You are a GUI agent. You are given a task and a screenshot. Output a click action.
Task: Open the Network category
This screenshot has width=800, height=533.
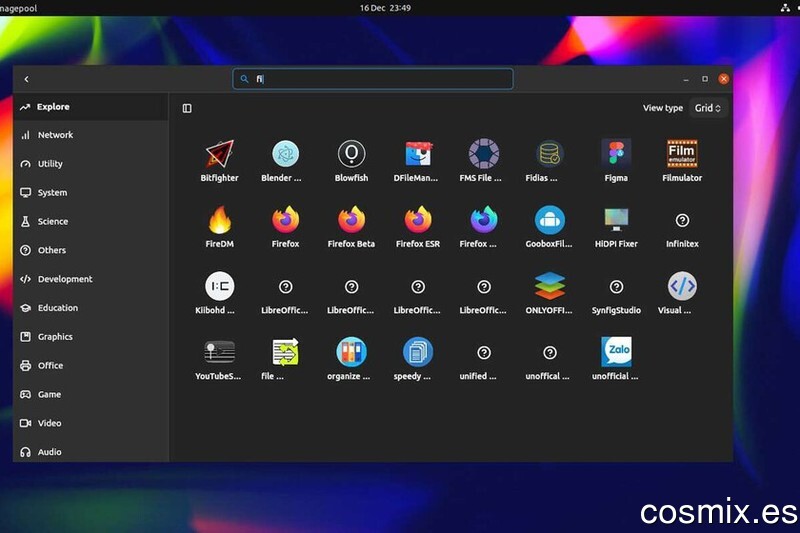coord(91,135)
